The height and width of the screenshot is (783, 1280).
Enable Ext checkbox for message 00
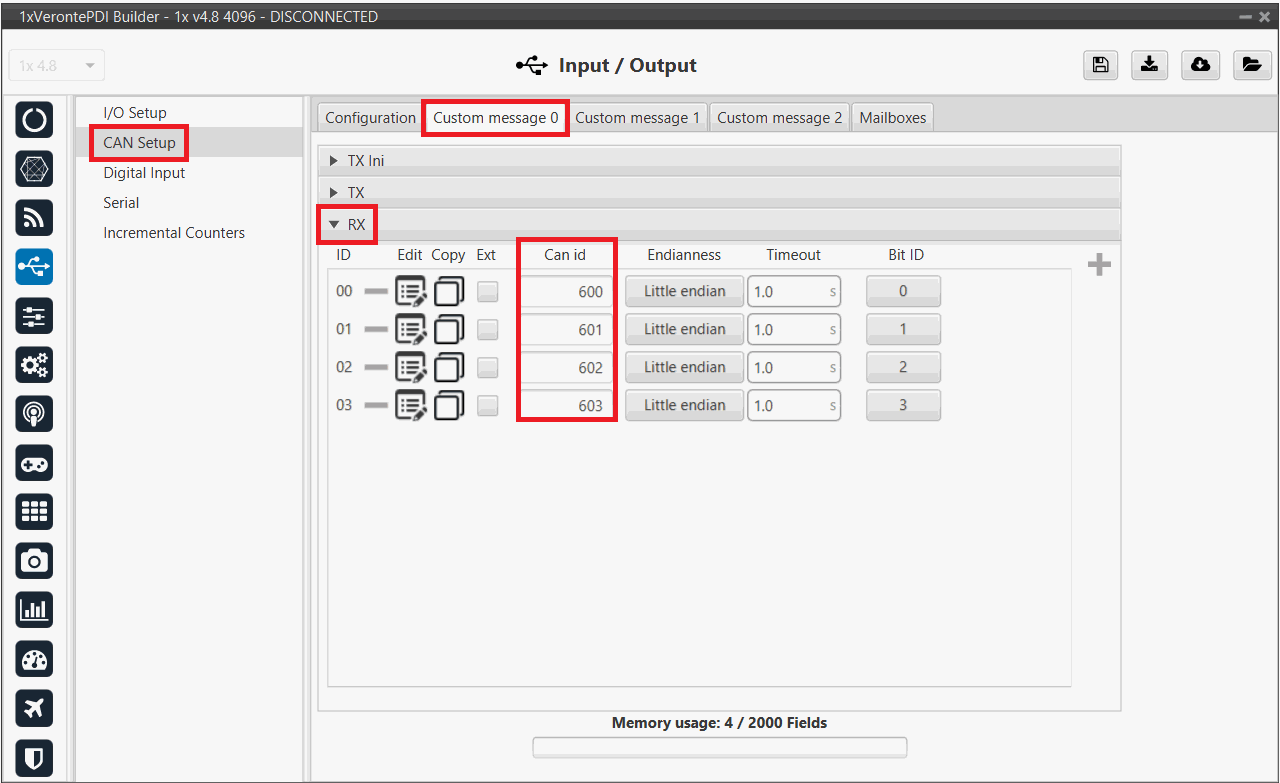[x=487, y=292]
